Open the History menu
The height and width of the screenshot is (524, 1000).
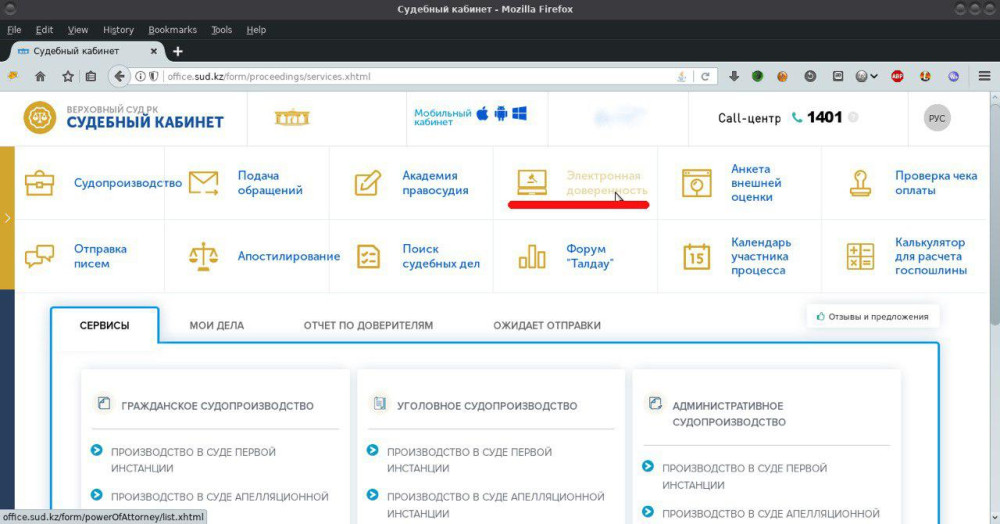118,30
